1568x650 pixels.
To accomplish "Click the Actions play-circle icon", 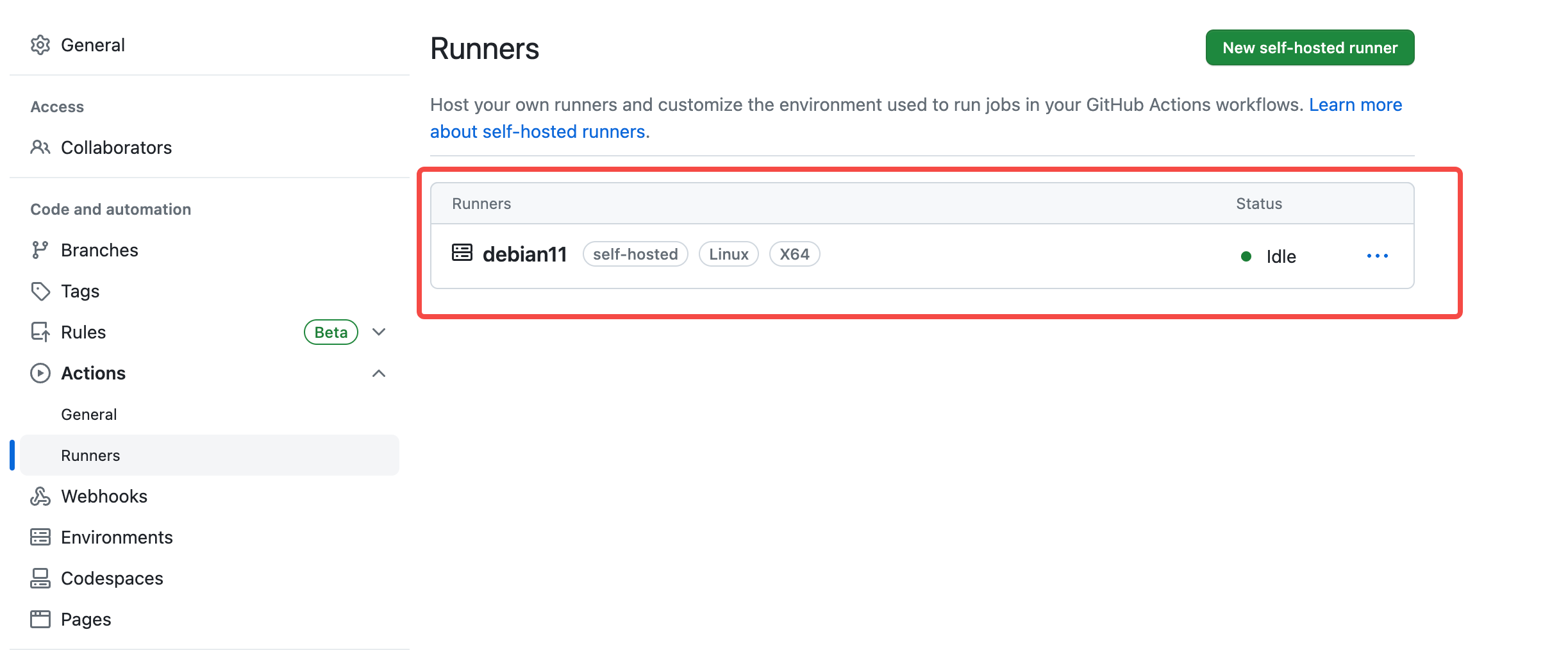I will (x=40, y=373).
